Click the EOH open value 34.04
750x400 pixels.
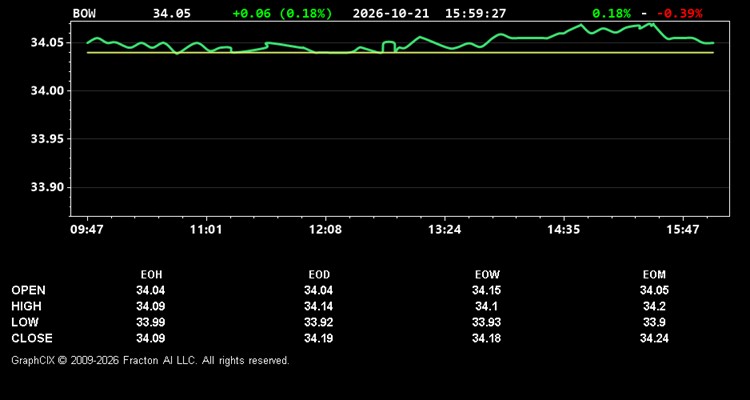click(151, 290)
